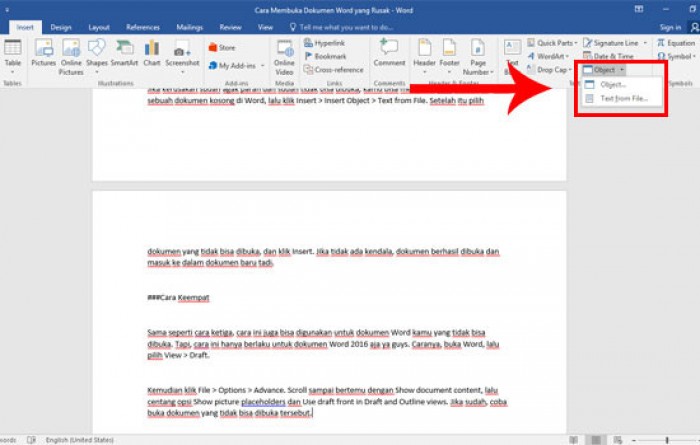Expand the Screenshot dropdown
Screen dimensions: 700x445
pyautogui.click(x=182, y=72)
